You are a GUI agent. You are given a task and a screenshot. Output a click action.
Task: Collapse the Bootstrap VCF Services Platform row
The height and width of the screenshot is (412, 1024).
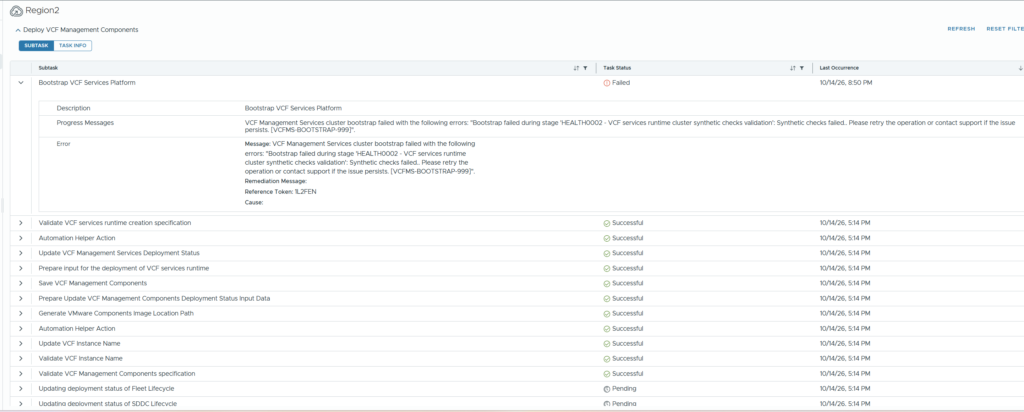pyautogui.click(x=21, y=83)
